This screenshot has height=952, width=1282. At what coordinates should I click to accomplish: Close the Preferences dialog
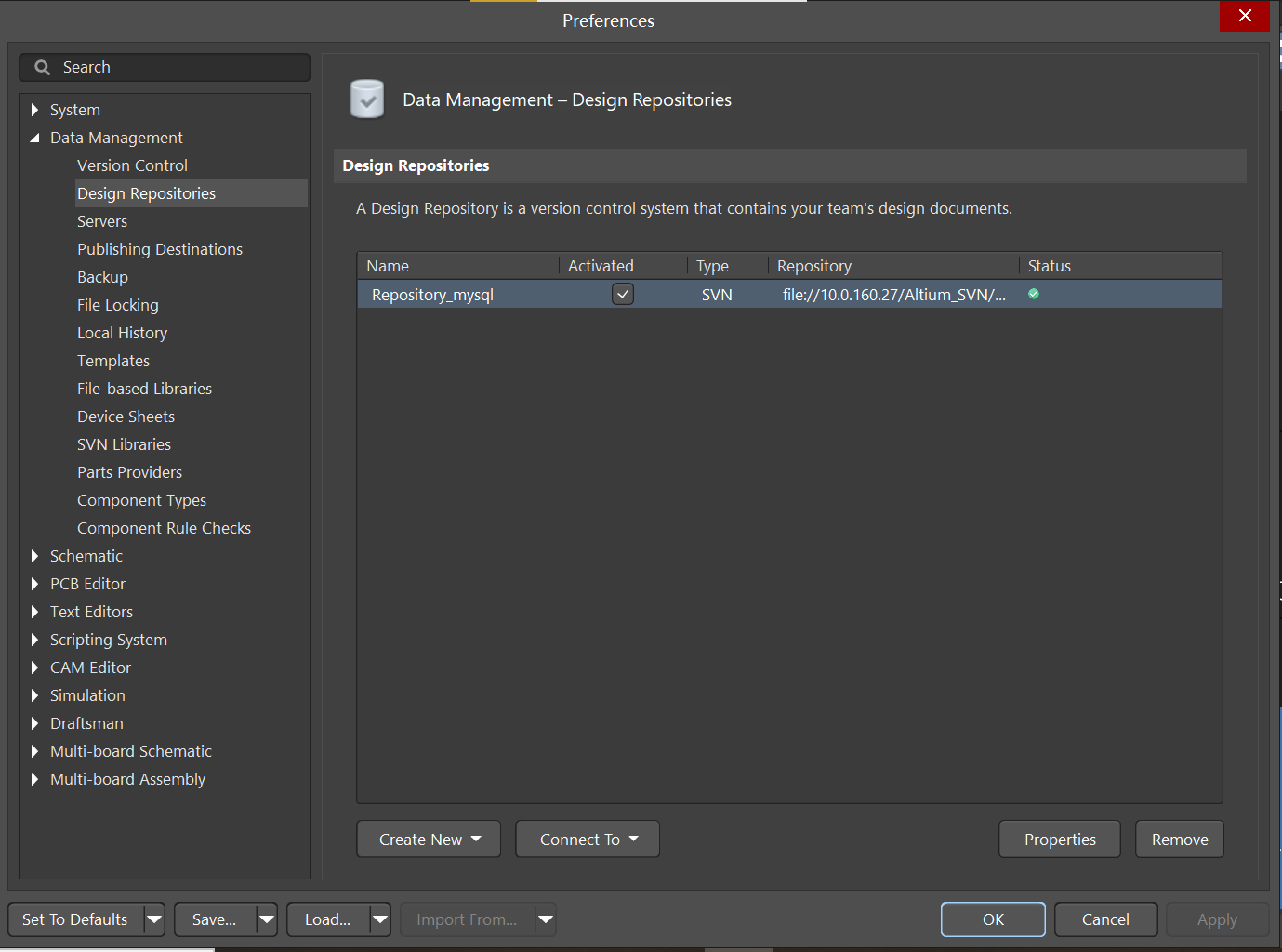[1245, 16]
